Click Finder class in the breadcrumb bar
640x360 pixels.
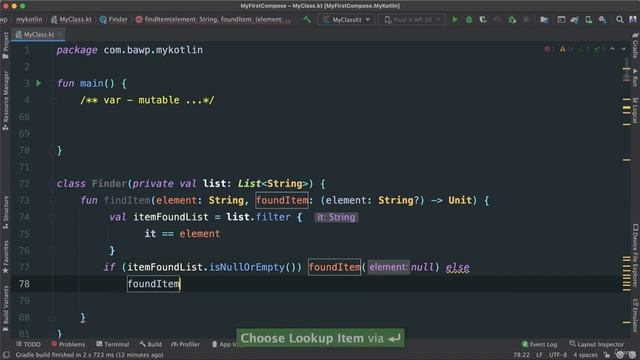[114, 20]
